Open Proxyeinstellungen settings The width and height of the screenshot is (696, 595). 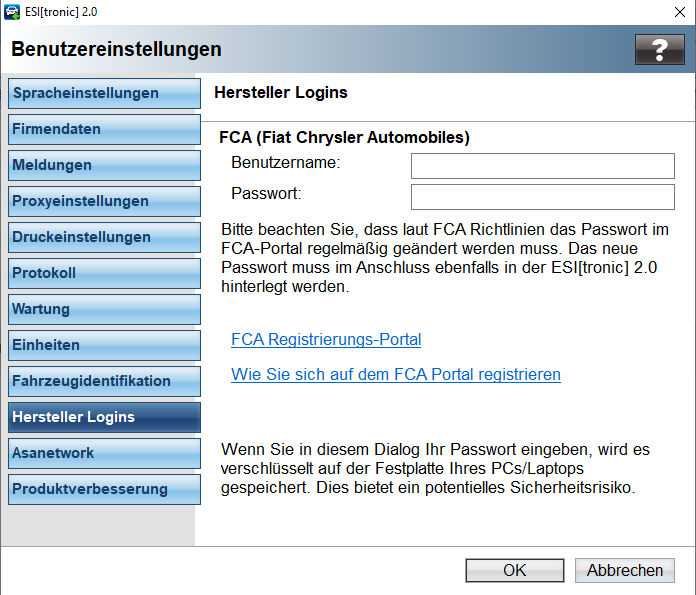[104, 201]
